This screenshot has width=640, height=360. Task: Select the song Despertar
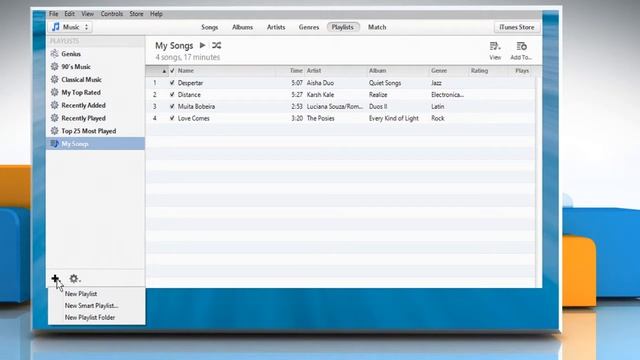tap(190, 82)
